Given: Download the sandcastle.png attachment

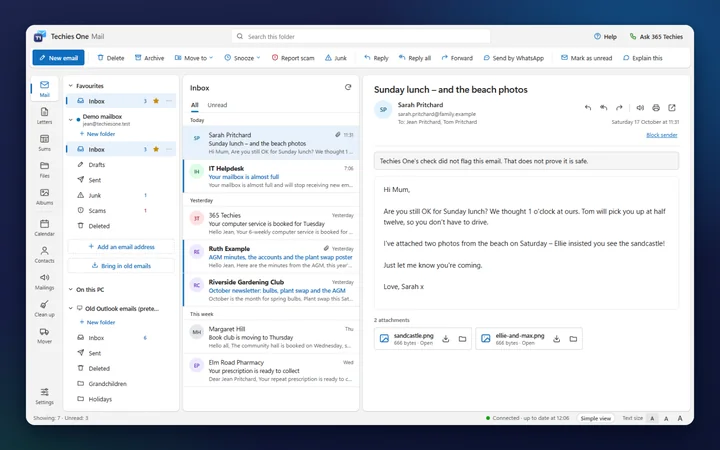Looking at the screenshot, I should 445,339.
